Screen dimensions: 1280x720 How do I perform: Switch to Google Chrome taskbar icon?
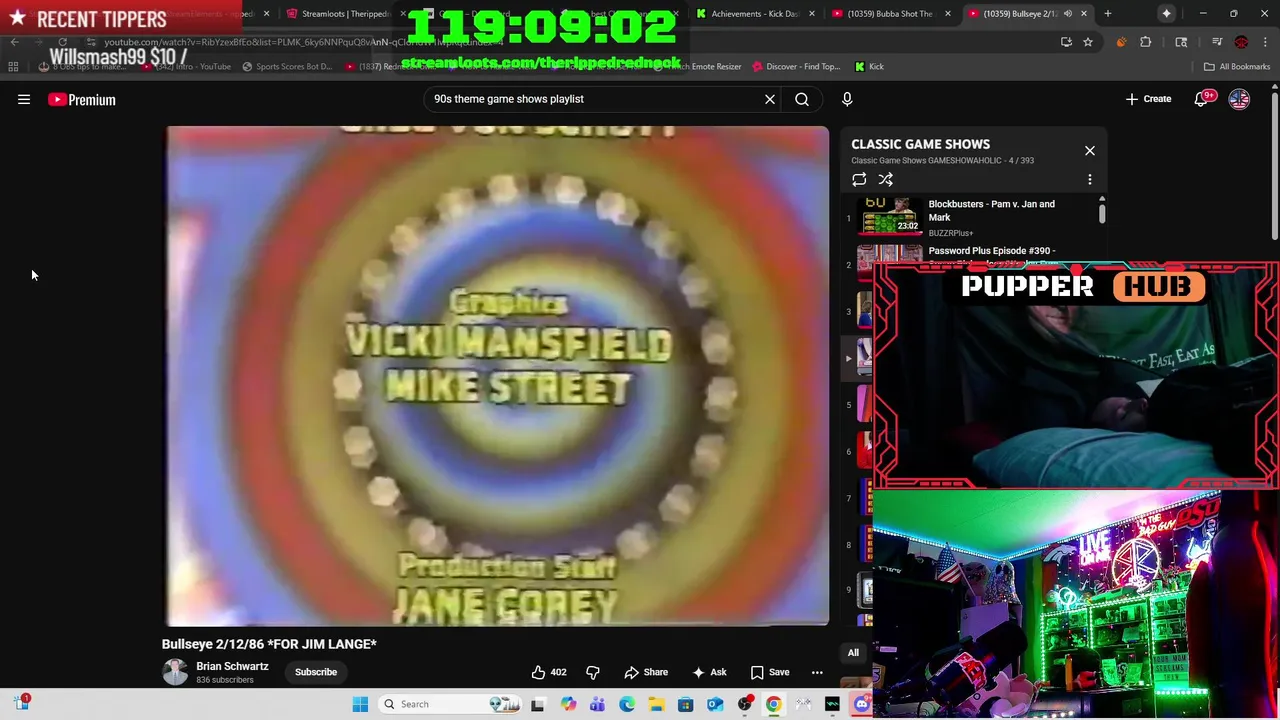click(774, 704)
